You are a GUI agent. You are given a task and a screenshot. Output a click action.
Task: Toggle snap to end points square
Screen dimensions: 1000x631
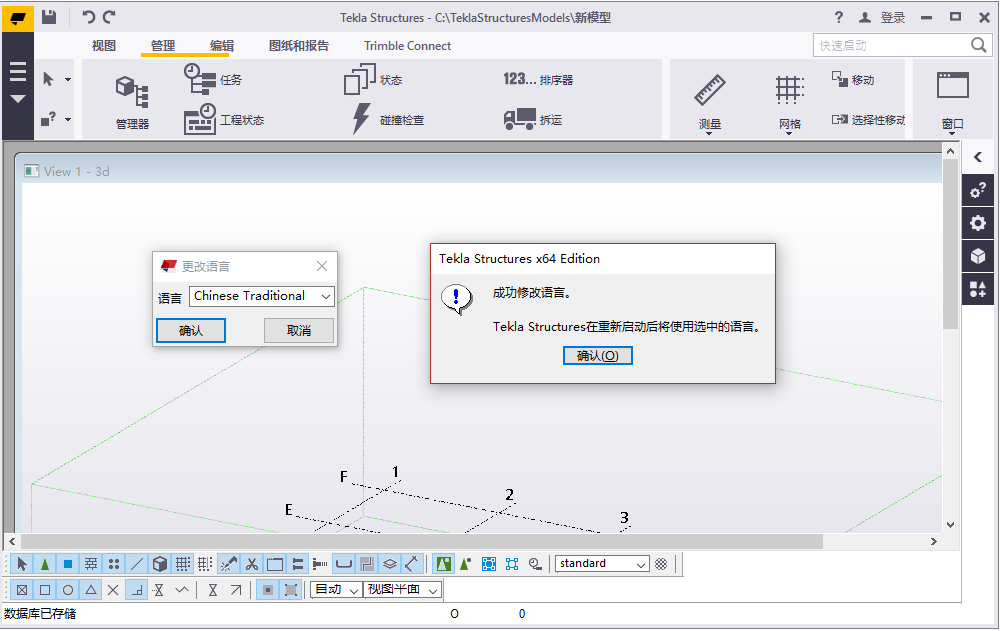click(x=45, y=590)
